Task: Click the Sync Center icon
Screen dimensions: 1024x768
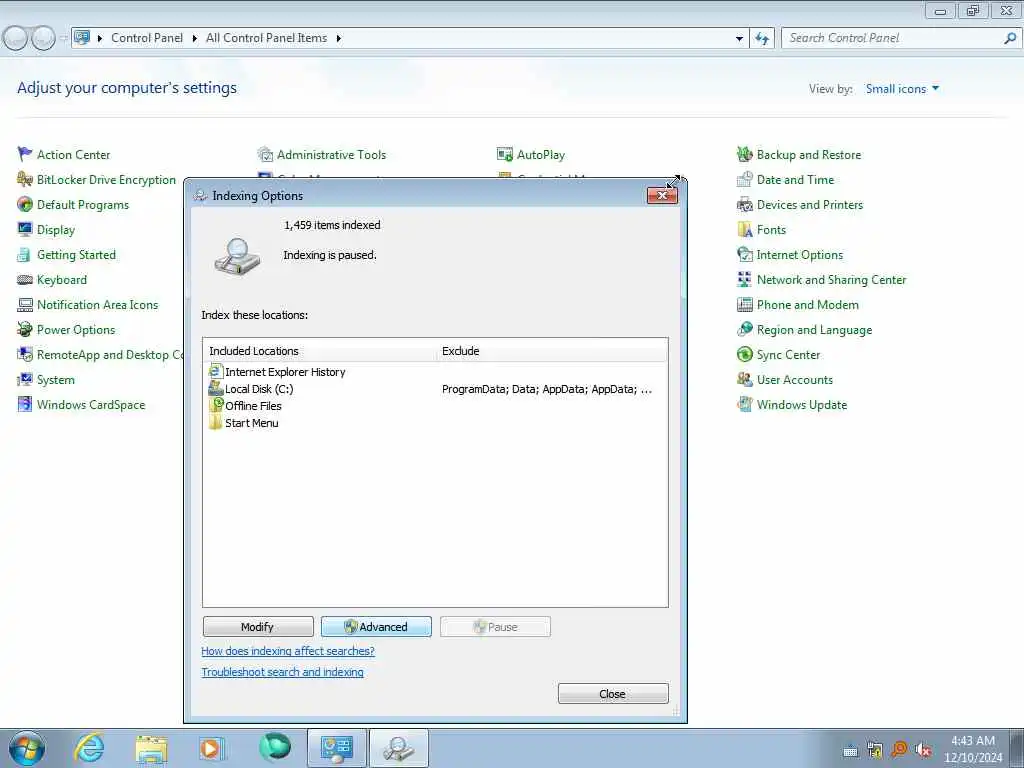Action: point(744,355)
